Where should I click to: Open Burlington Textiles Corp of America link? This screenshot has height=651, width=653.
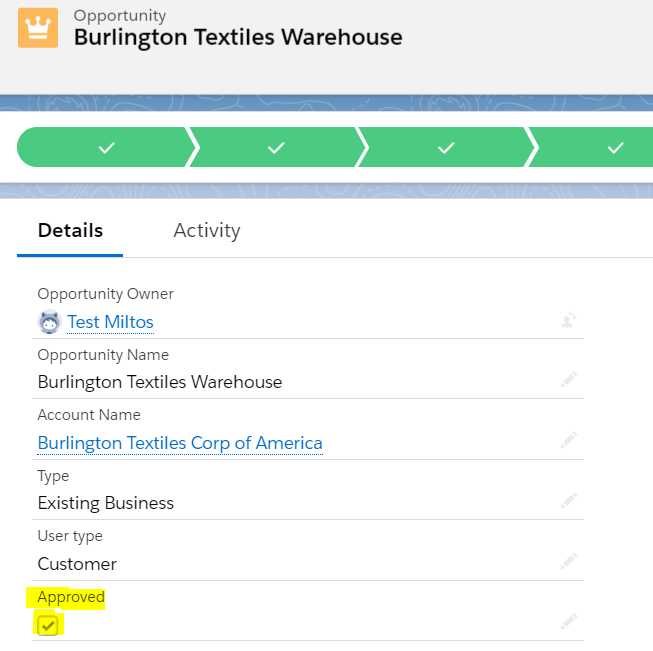point(180,443)
